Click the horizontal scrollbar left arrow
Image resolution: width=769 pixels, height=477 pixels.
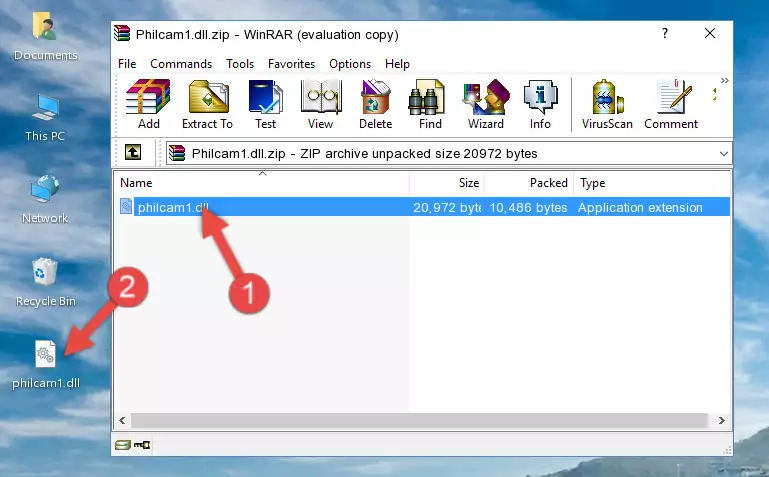pyautogui.click(x=122, y=420)
